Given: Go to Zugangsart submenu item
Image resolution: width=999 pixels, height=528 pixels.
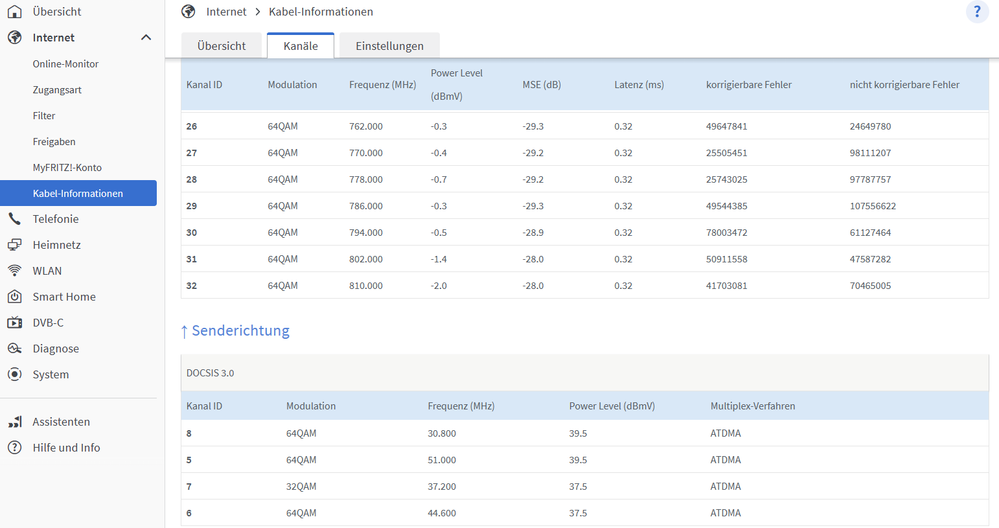Looking at the screenshot, I should point(57,90).
